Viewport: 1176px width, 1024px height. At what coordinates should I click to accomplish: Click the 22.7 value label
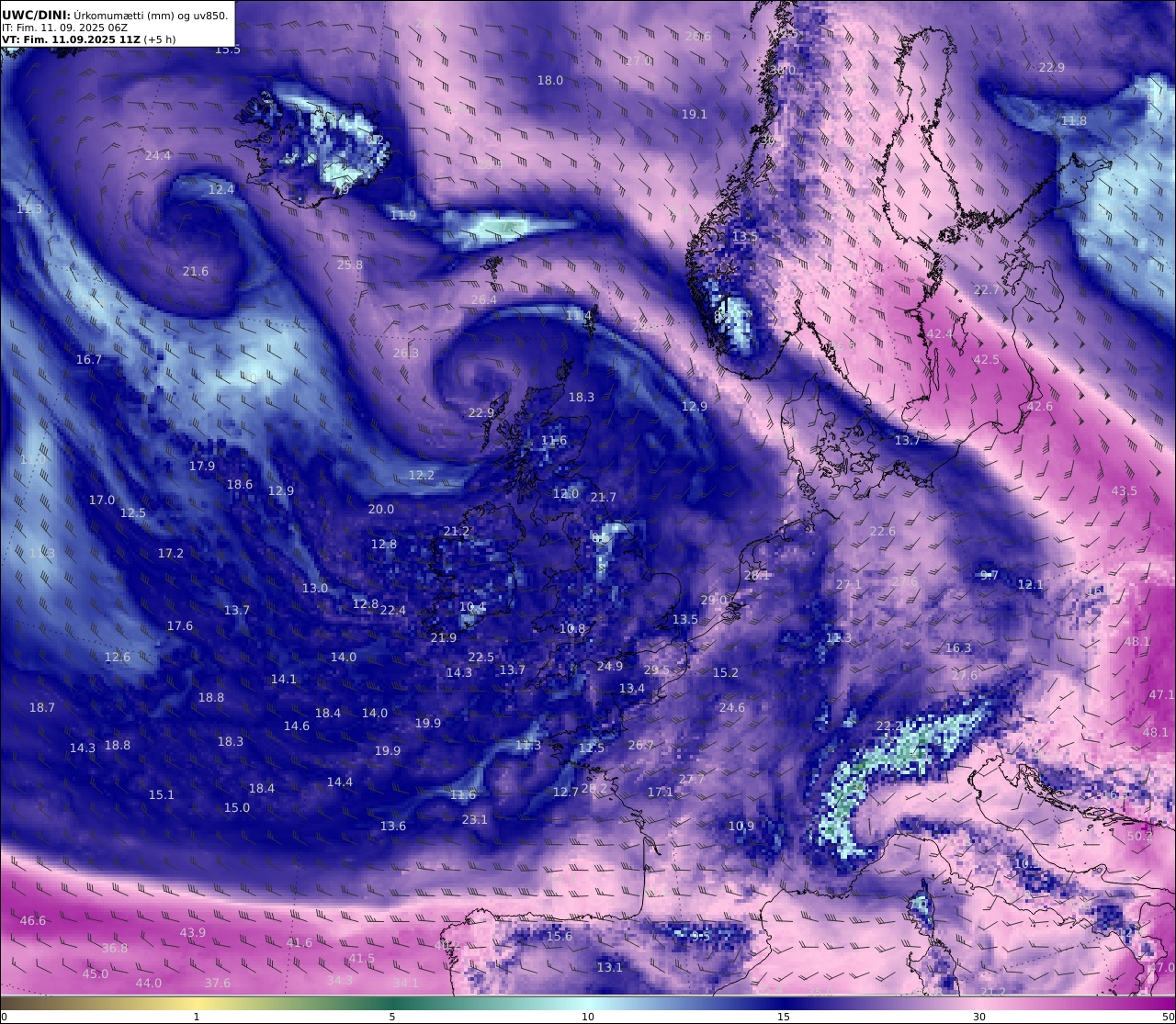click(x=987, y=289)
